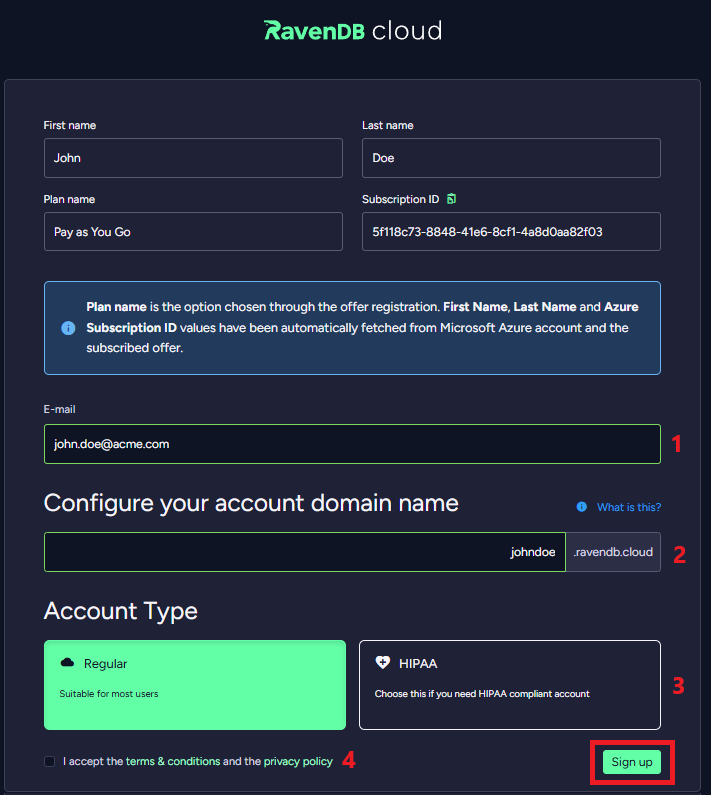Accept the terms and conditions checkbox
The width and height of the screenshot is (711, 795).
(49, 761)
